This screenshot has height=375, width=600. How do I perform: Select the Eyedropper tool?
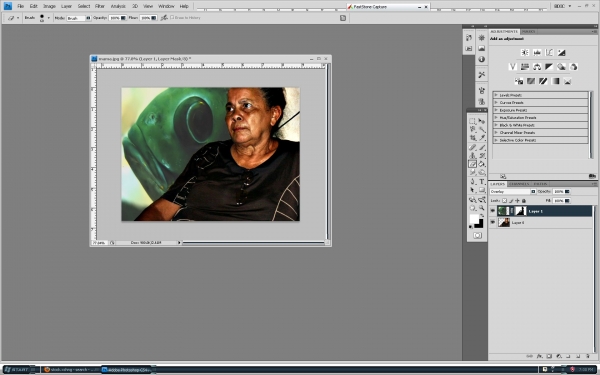pyautogui.click(x=482, y=138)
